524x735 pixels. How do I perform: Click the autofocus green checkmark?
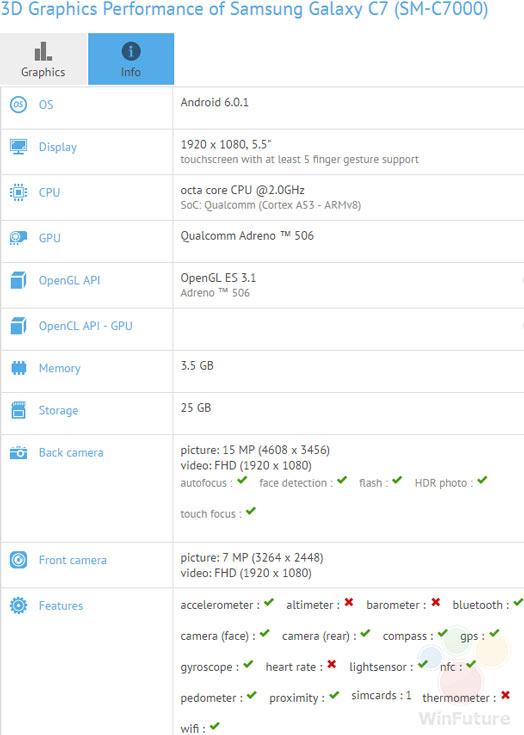242,480
